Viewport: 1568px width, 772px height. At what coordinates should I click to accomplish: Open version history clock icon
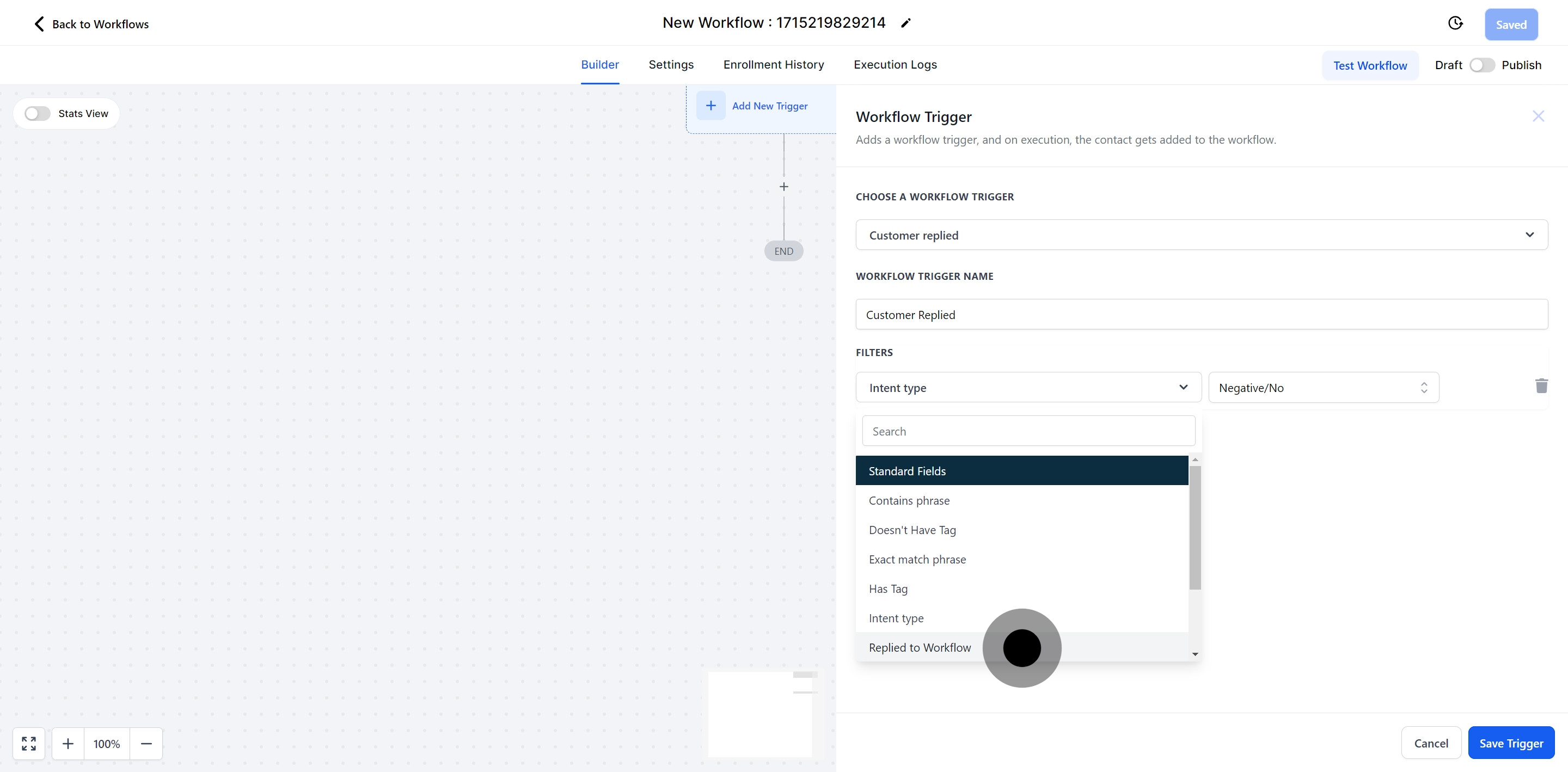pyautogui.click(x=1455, y=23)
